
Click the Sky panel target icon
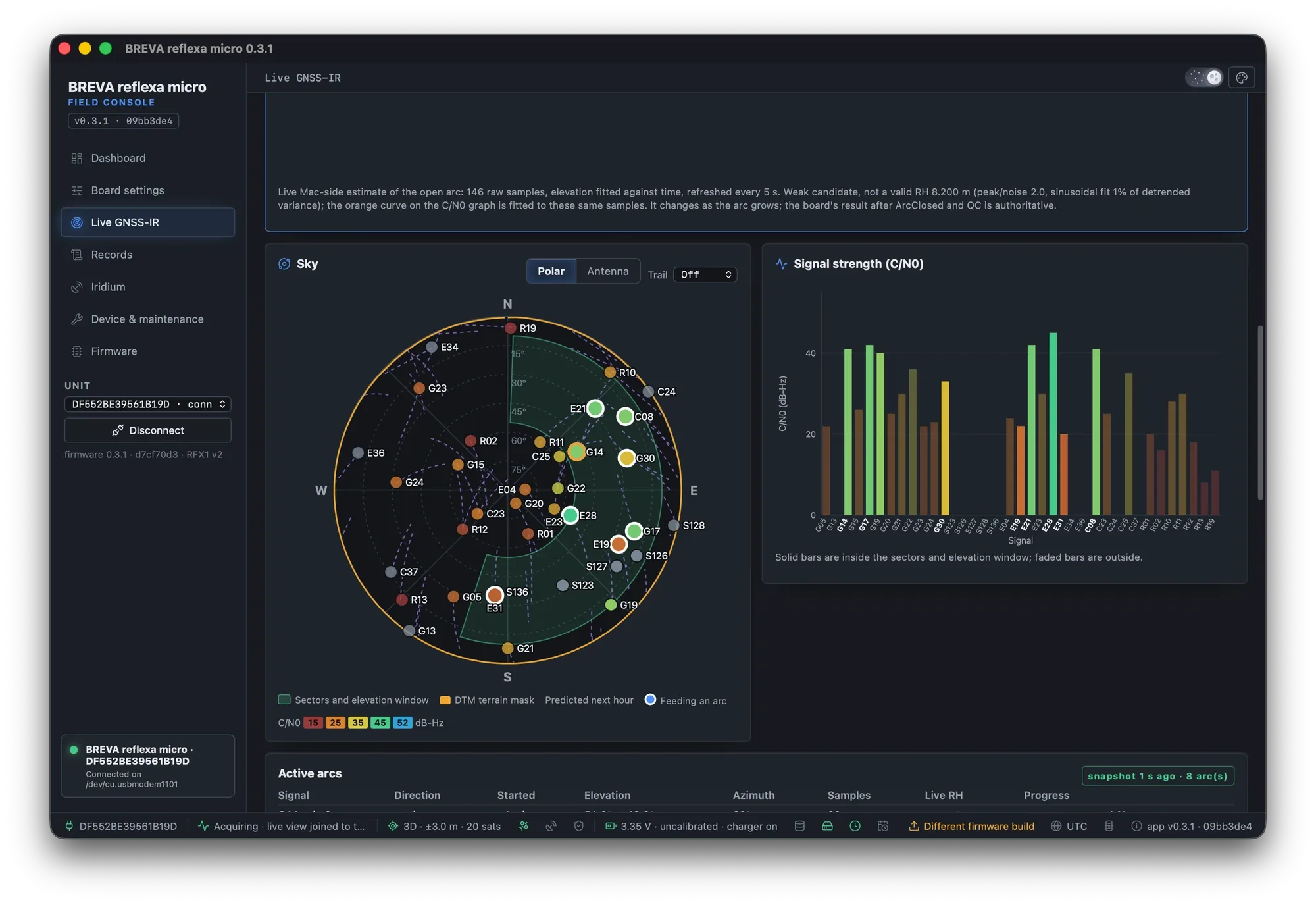284,264
